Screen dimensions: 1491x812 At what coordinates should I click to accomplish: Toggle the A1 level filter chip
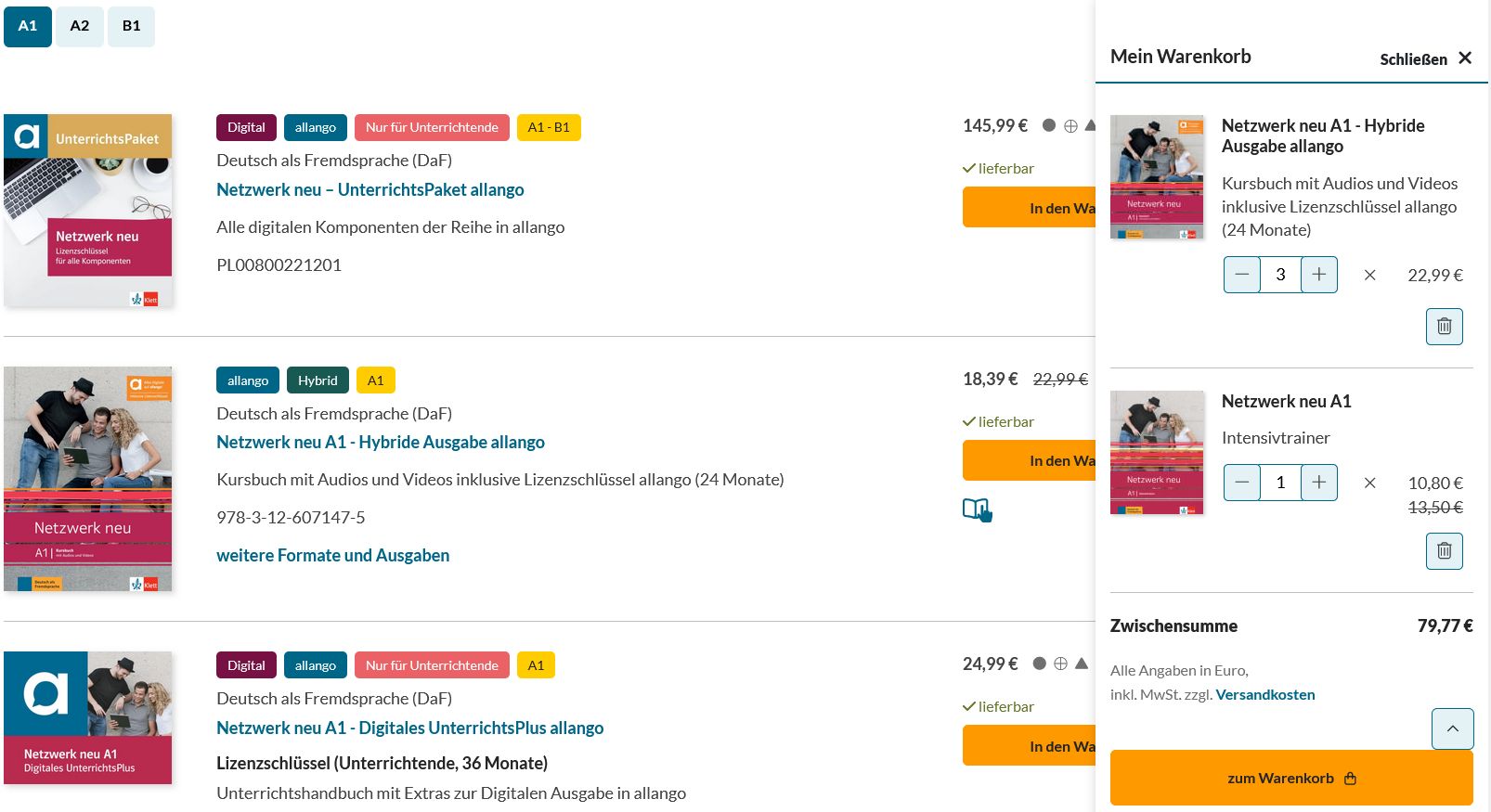click(27, 26)
